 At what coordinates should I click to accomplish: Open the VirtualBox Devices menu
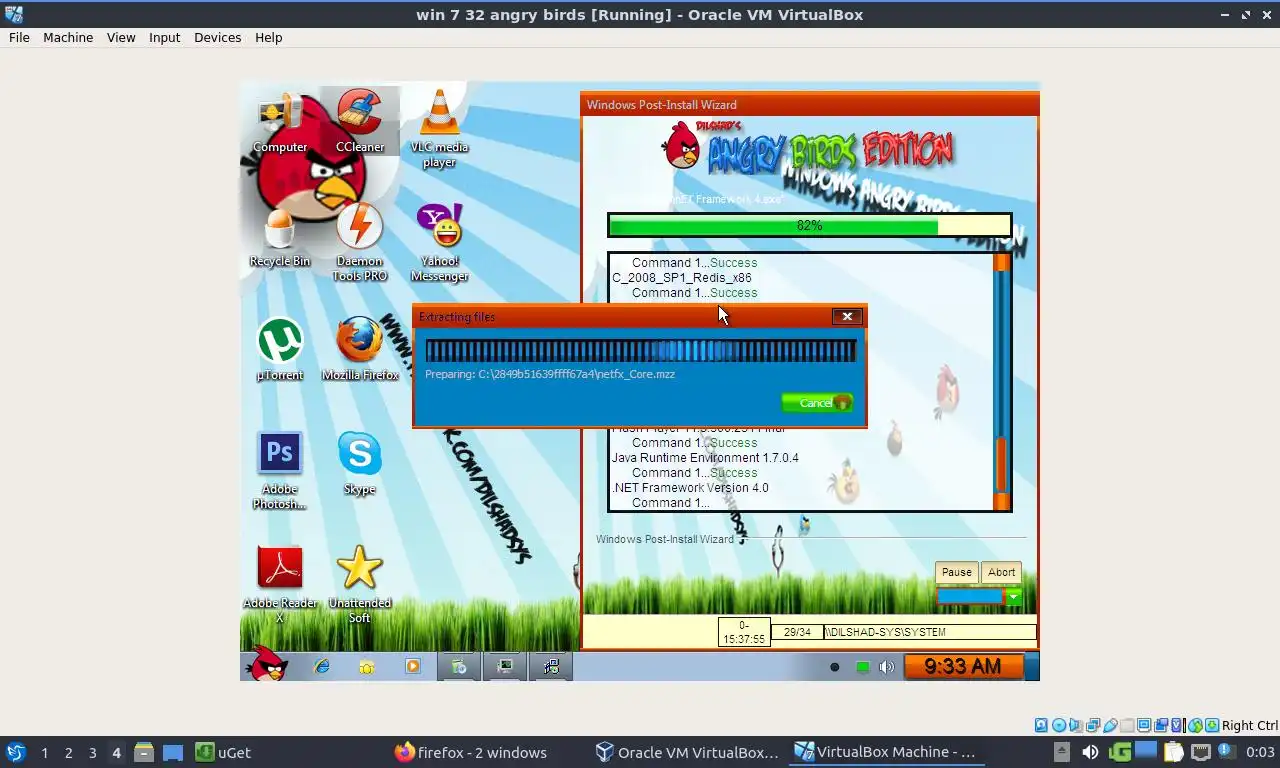[217, 37]
